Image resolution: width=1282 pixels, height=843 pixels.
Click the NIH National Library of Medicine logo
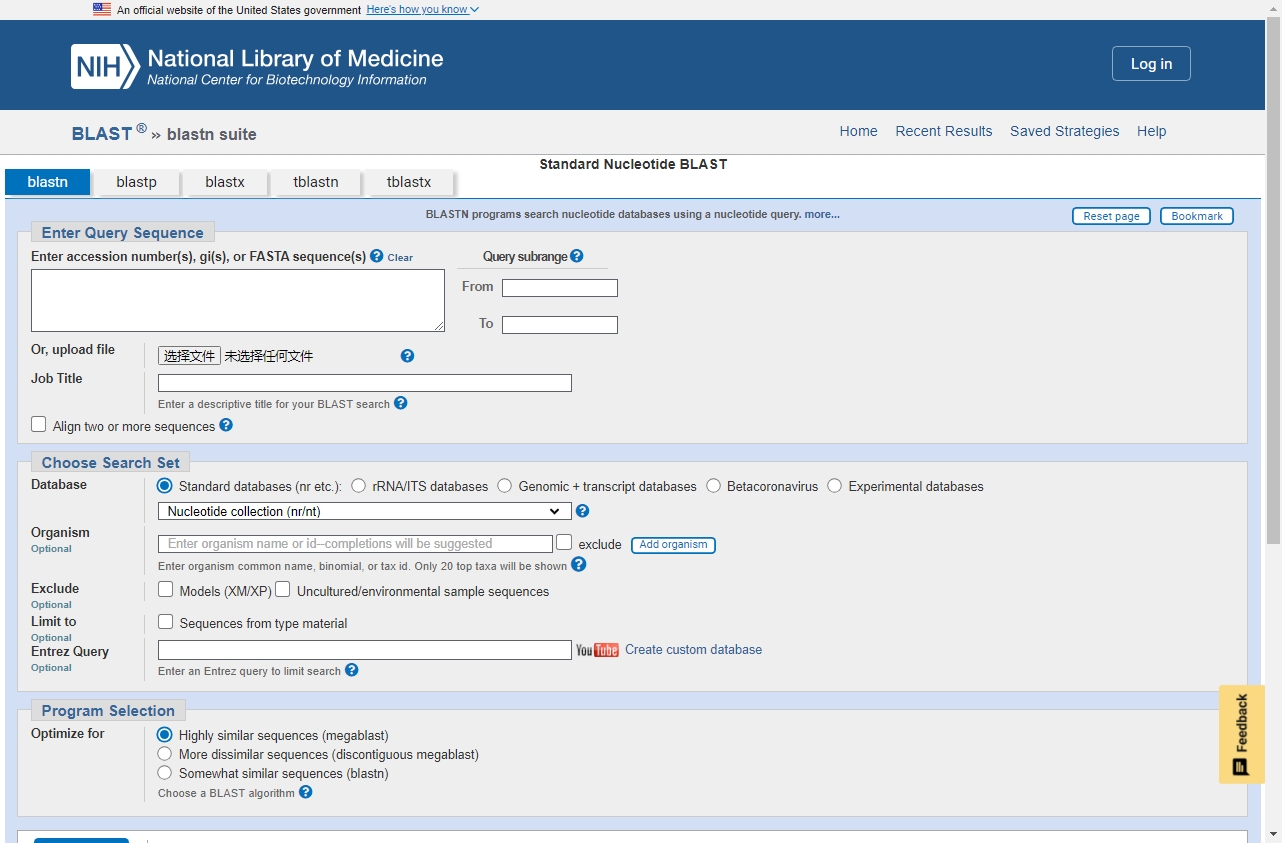click(x=257, y=66)
